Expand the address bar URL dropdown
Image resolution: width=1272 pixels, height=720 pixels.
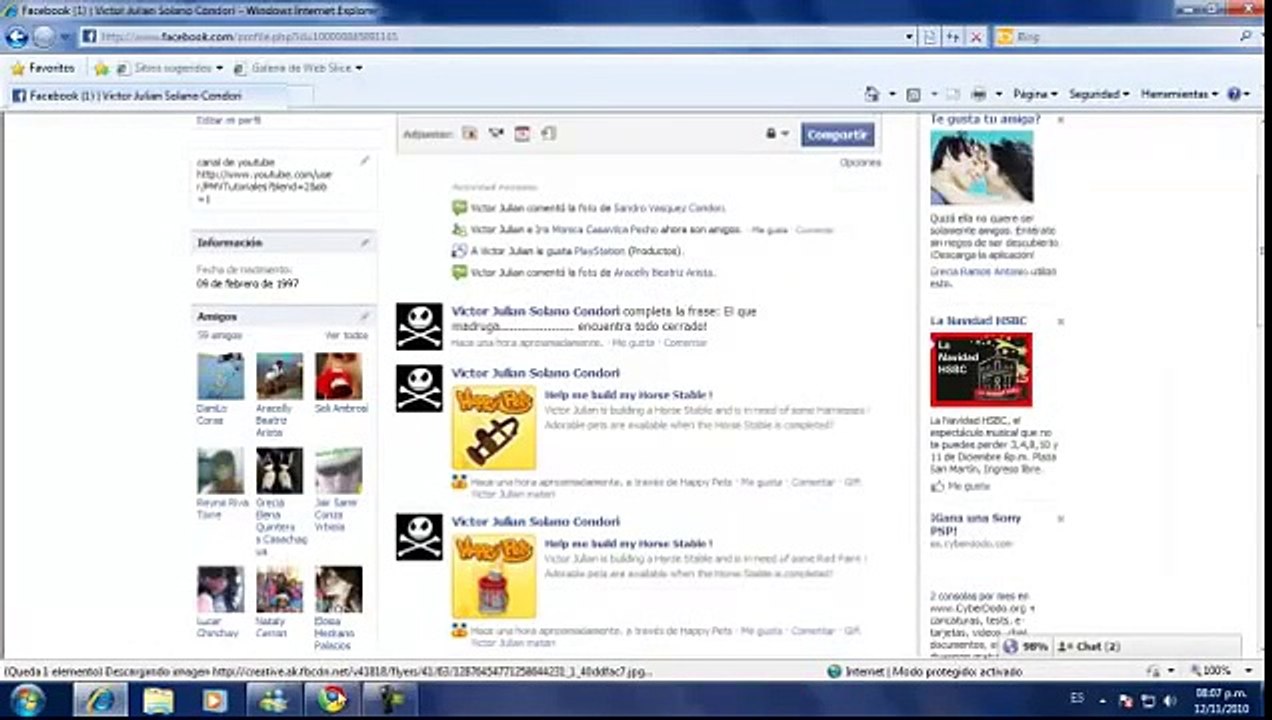(x=909, y=37)
